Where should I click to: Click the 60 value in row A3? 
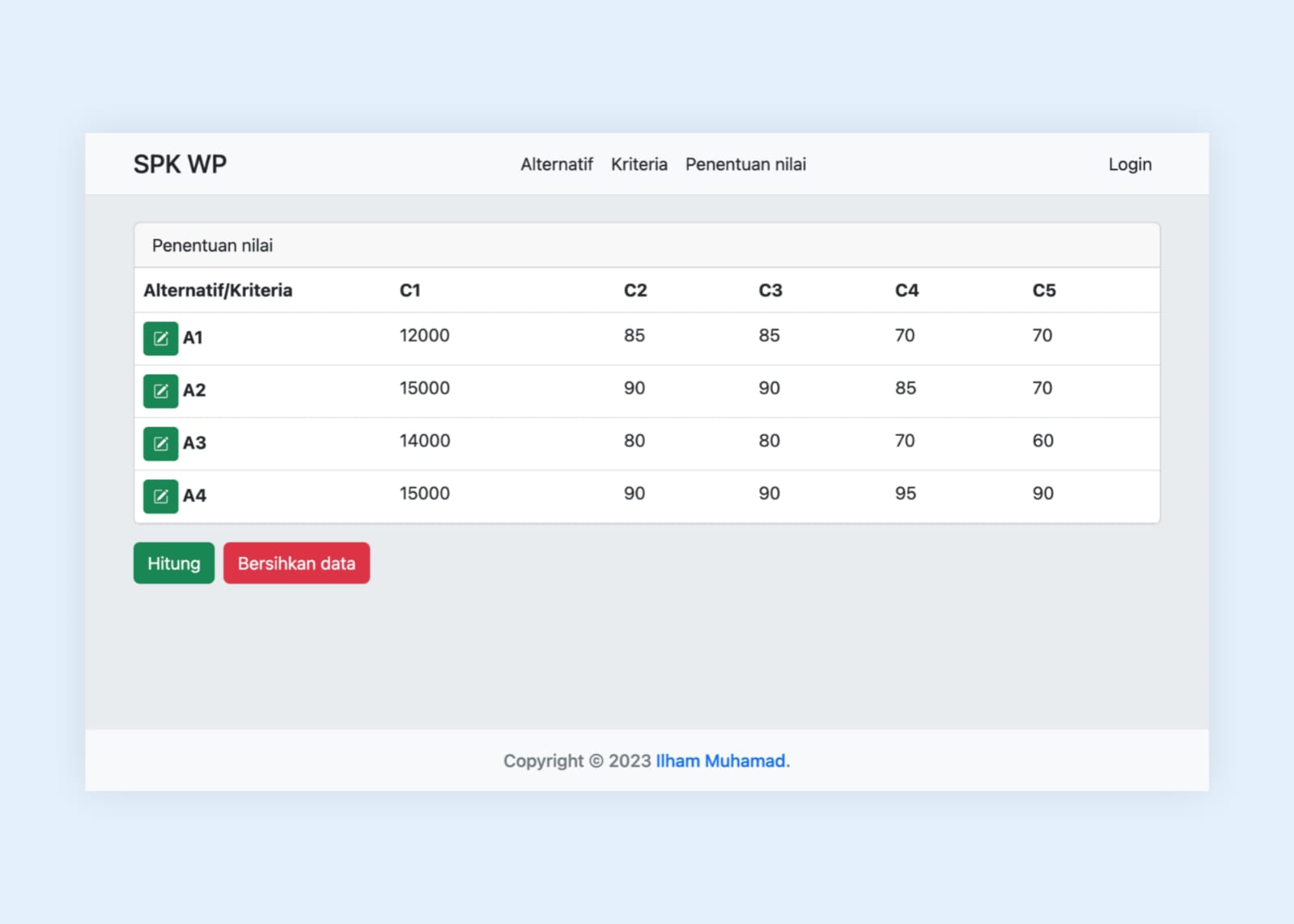pos(1042,441)
